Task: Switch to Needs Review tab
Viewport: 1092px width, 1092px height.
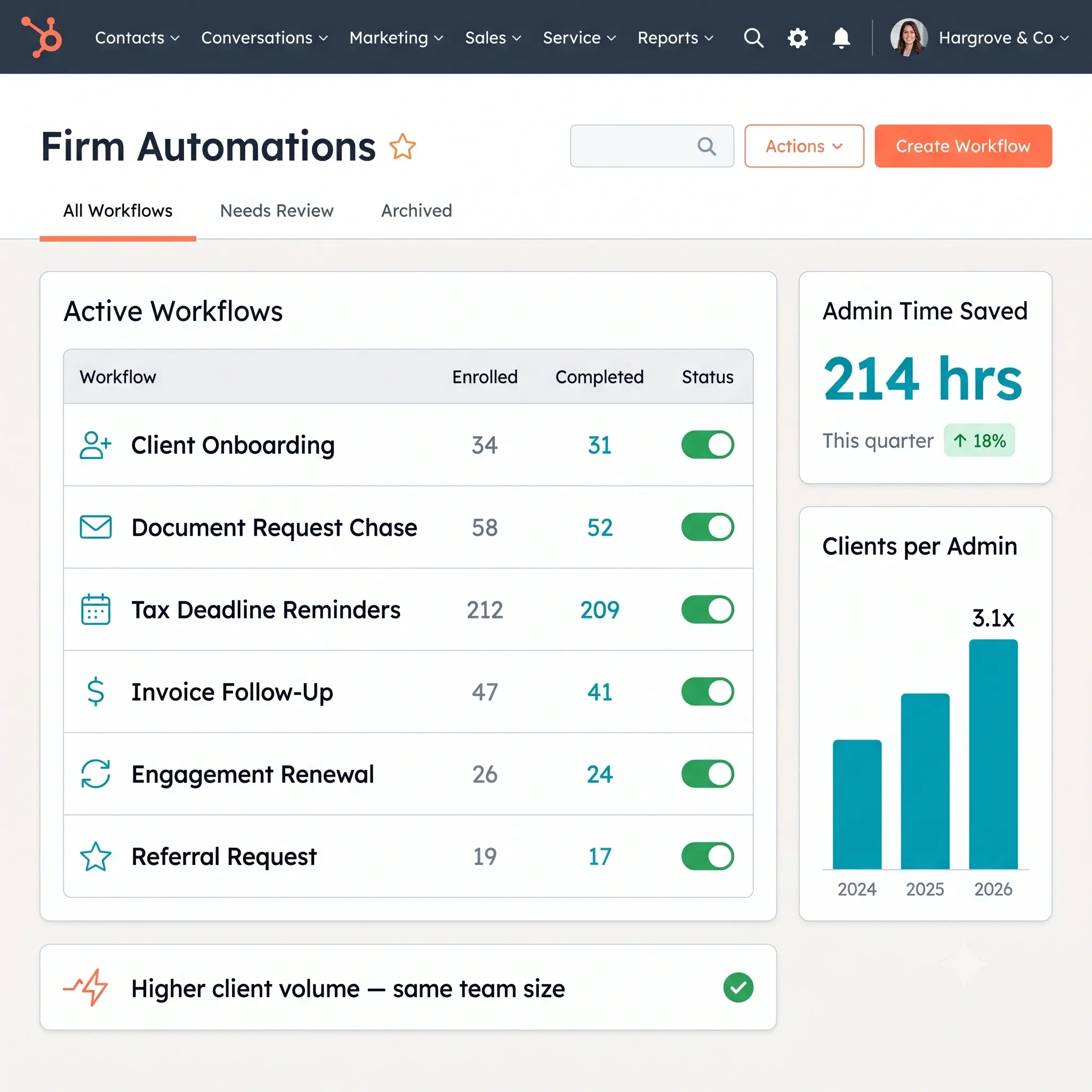Action: point(276,211)
